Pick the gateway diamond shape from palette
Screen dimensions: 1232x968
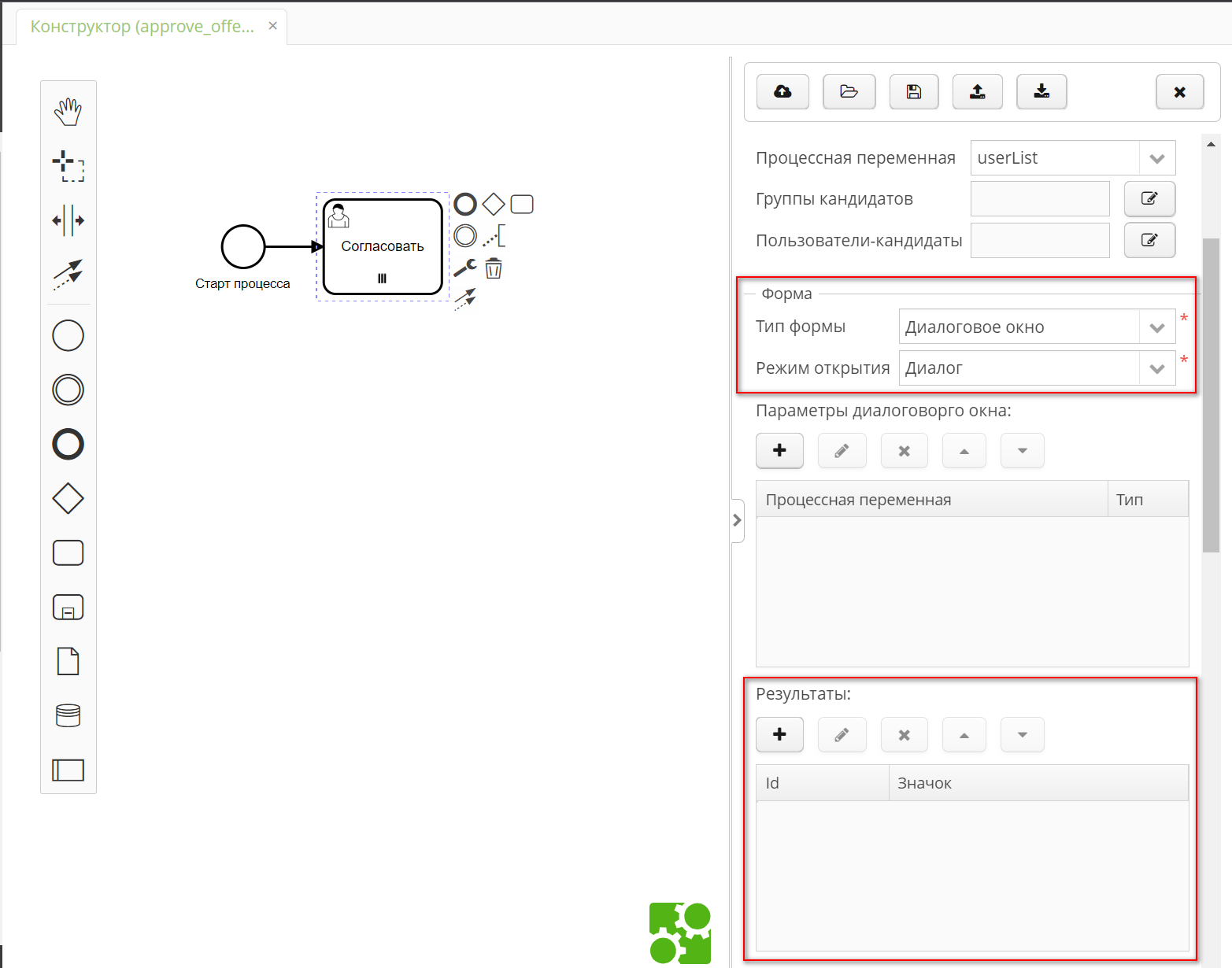[x=68, y=498]
